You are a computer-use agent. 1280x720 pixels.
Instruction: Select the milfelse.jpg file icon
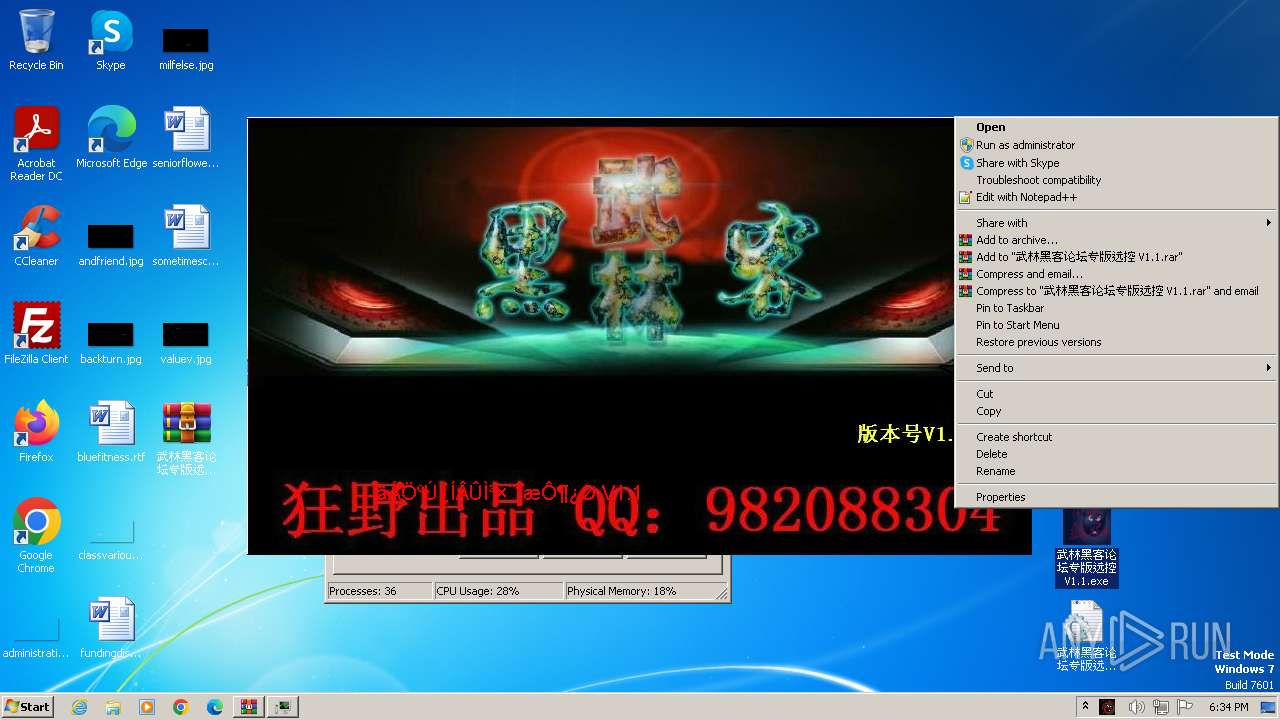click(186, 48)
